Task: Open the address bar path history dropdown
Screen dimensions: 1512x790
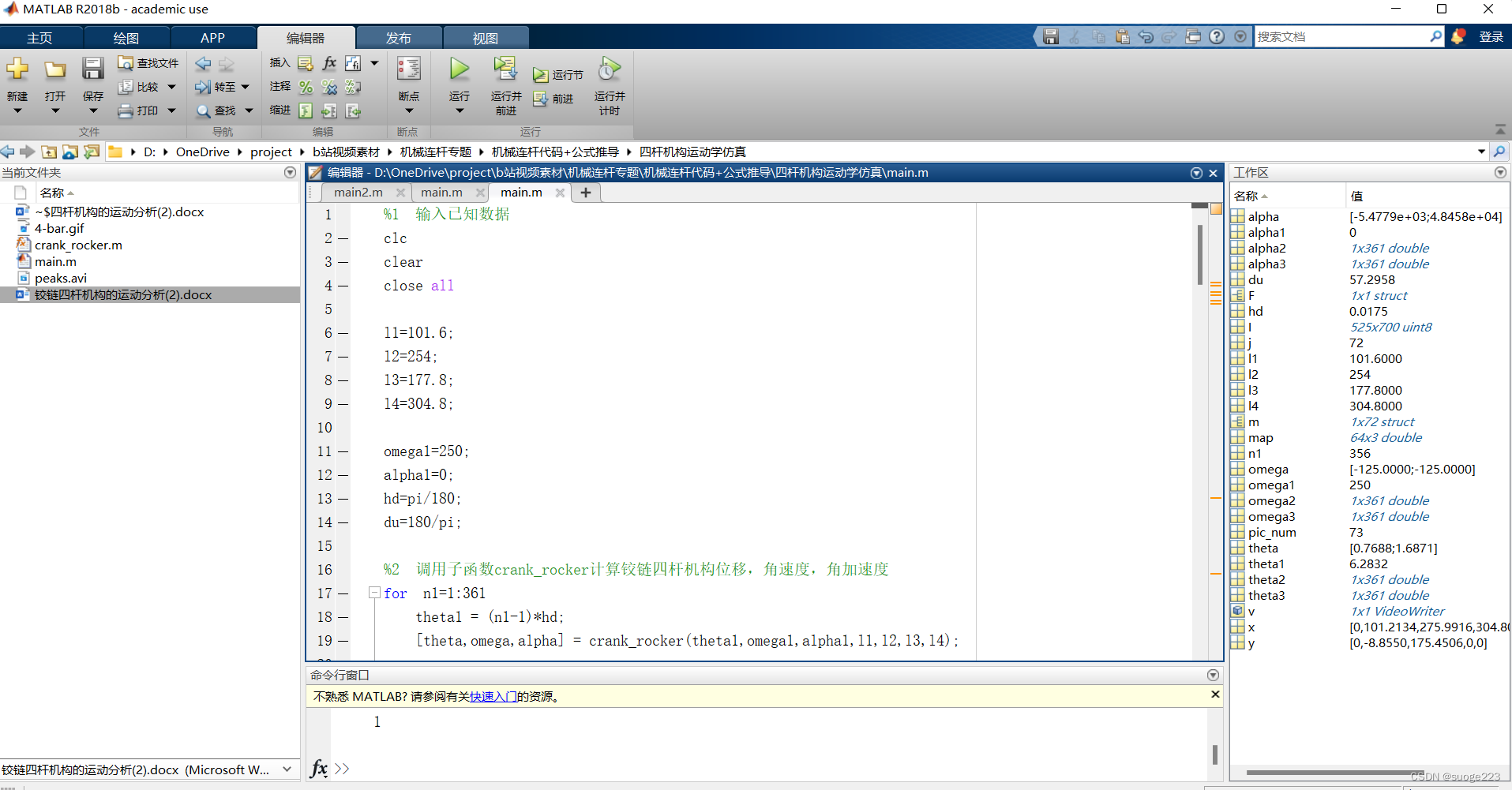Action: pos(1481,152)
